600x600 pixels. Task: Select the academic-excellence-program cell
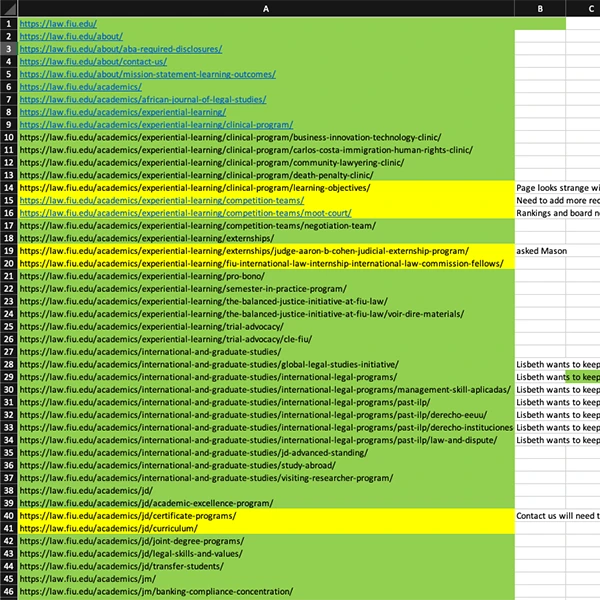coord(266,504)
